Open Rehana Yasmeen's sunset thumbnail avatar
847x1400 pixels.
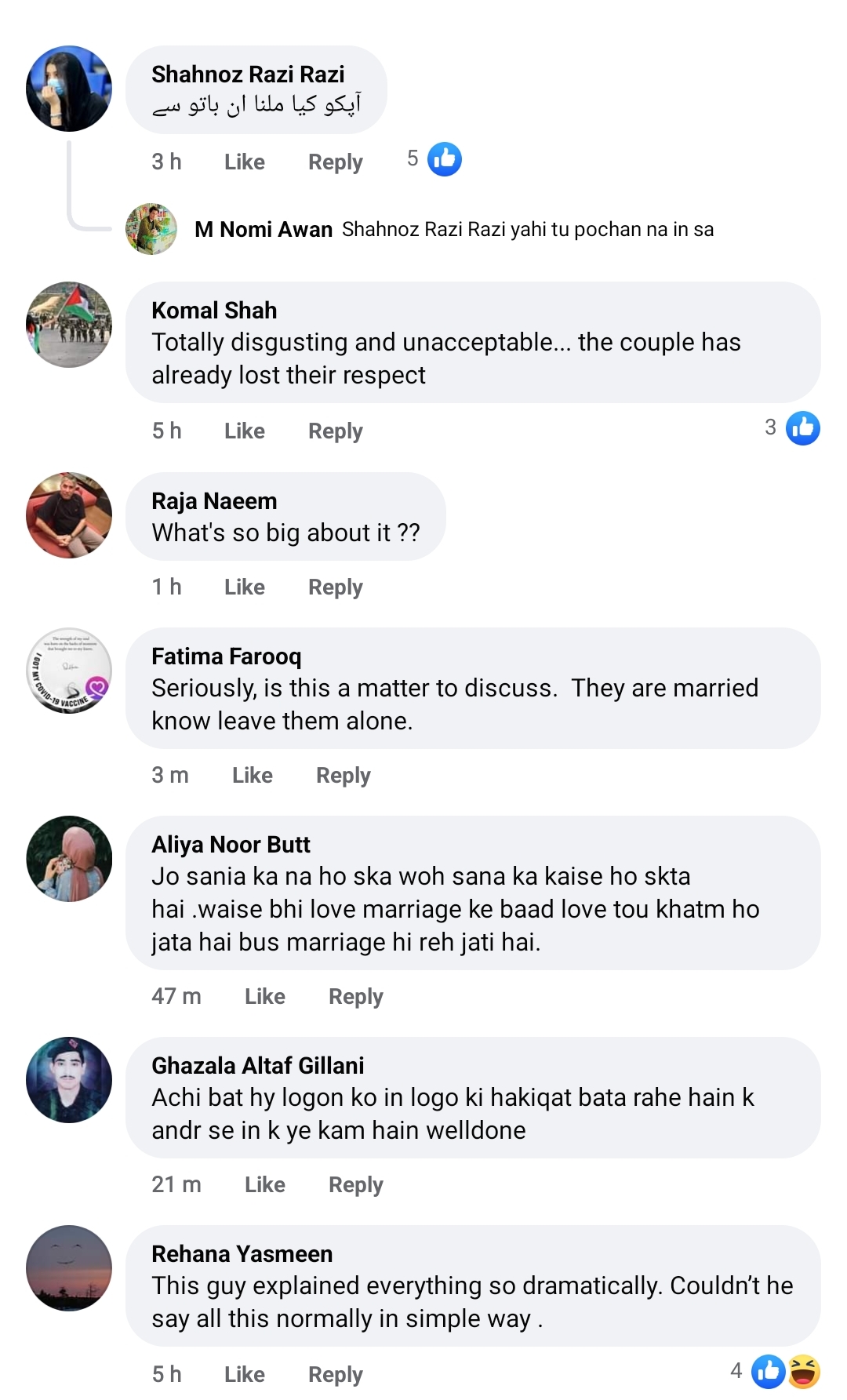pyautogui.click(x=68, y=1267)
